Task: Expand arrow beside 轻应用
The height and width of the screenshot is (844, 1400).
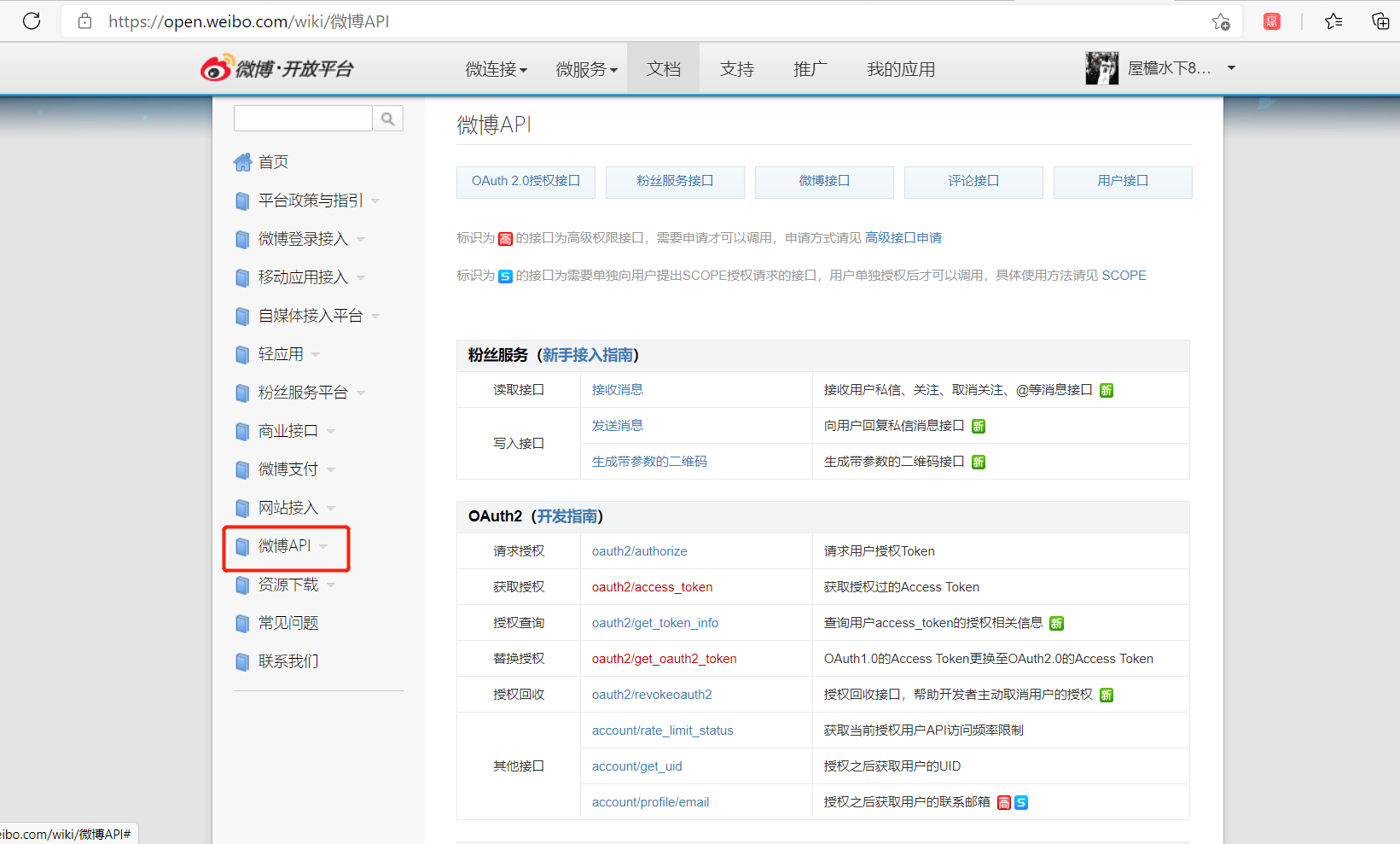Action: click(316, 355)
